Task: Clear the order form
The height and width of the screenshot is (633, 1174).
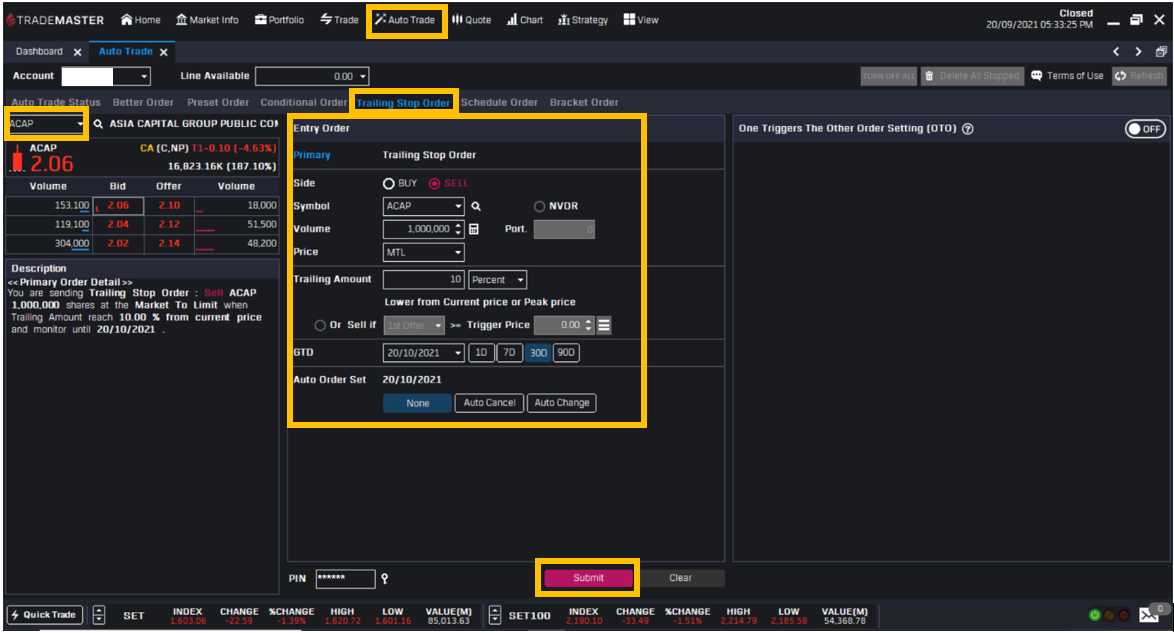Action: [x=681, y=578]
